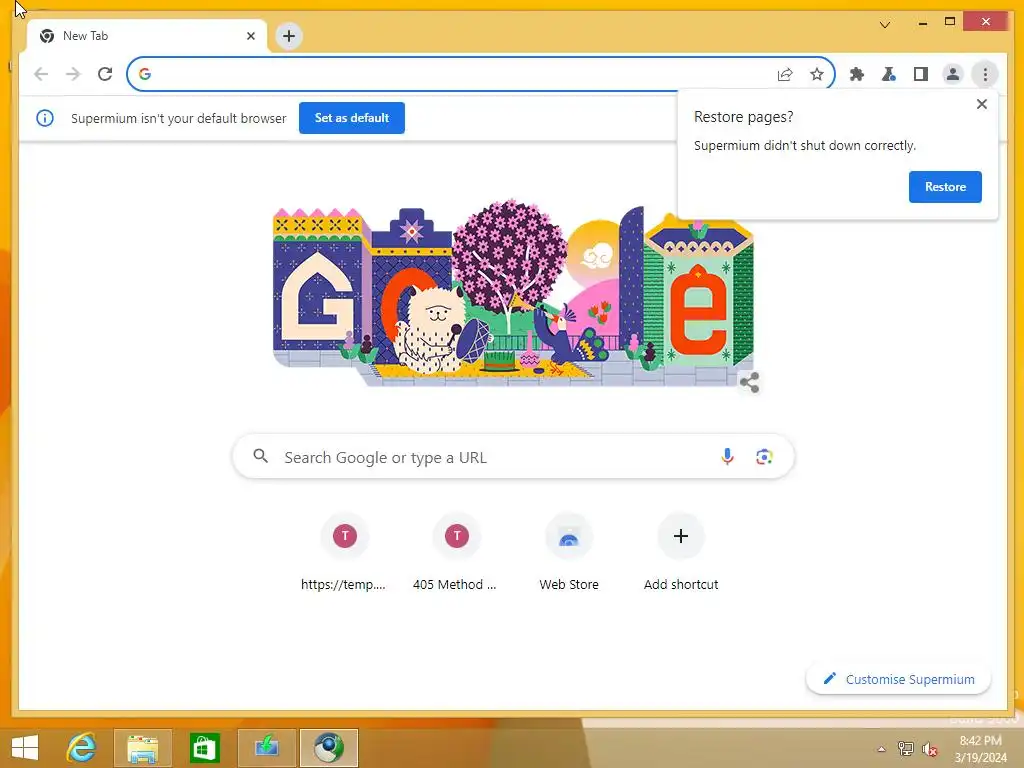Reload the page

point(105,74)
